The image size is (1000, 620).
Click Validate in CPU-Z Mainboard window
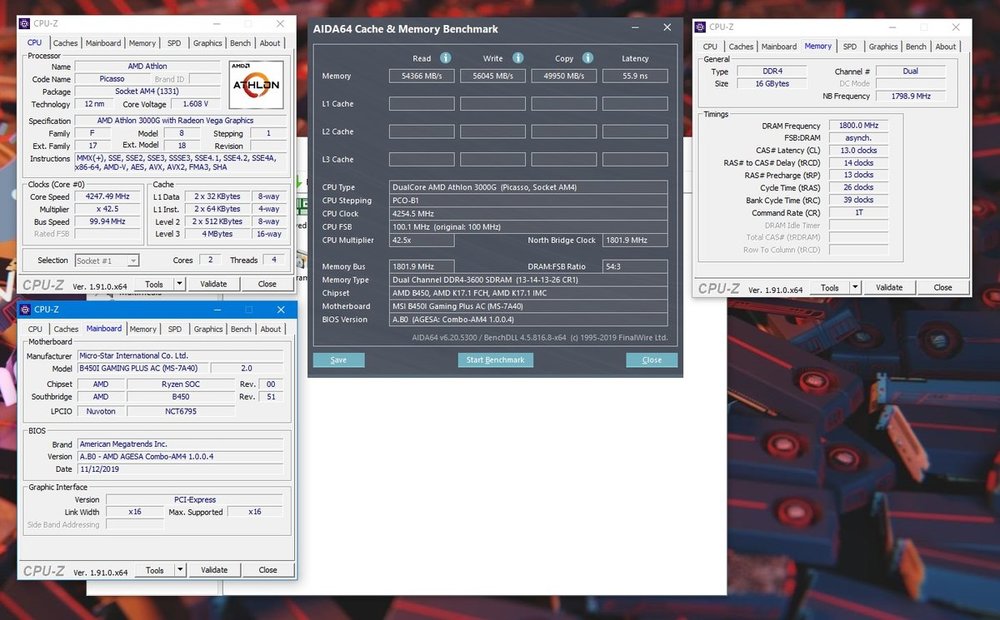pyautogui.click(x=214, y=570)
